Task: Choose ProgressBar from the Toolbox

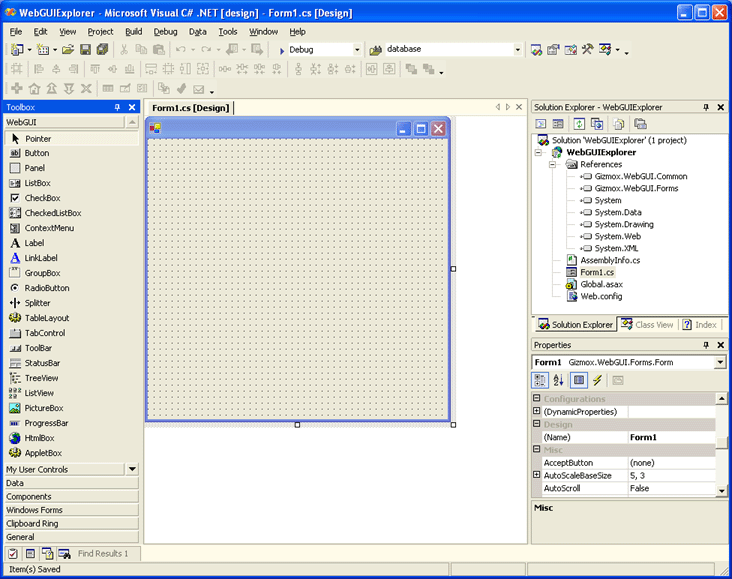Action: coord(71,423)
